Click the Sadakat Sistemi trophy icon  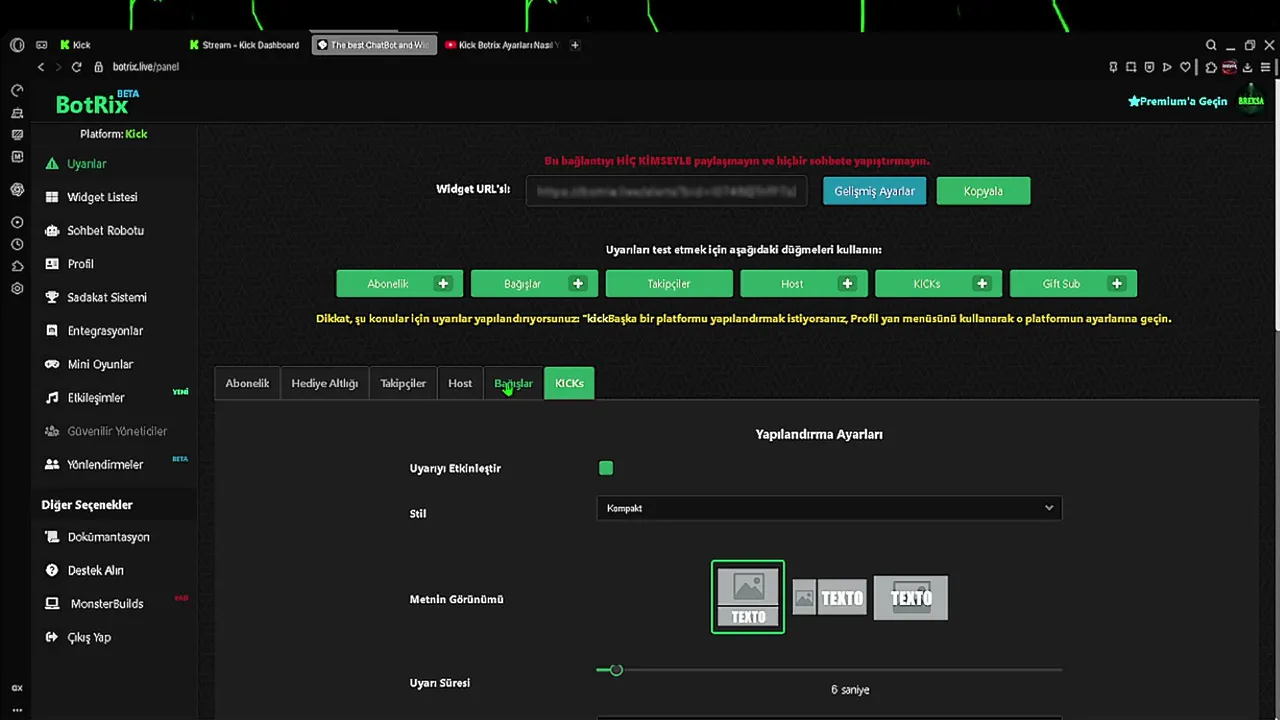click(x=52, y=297)
